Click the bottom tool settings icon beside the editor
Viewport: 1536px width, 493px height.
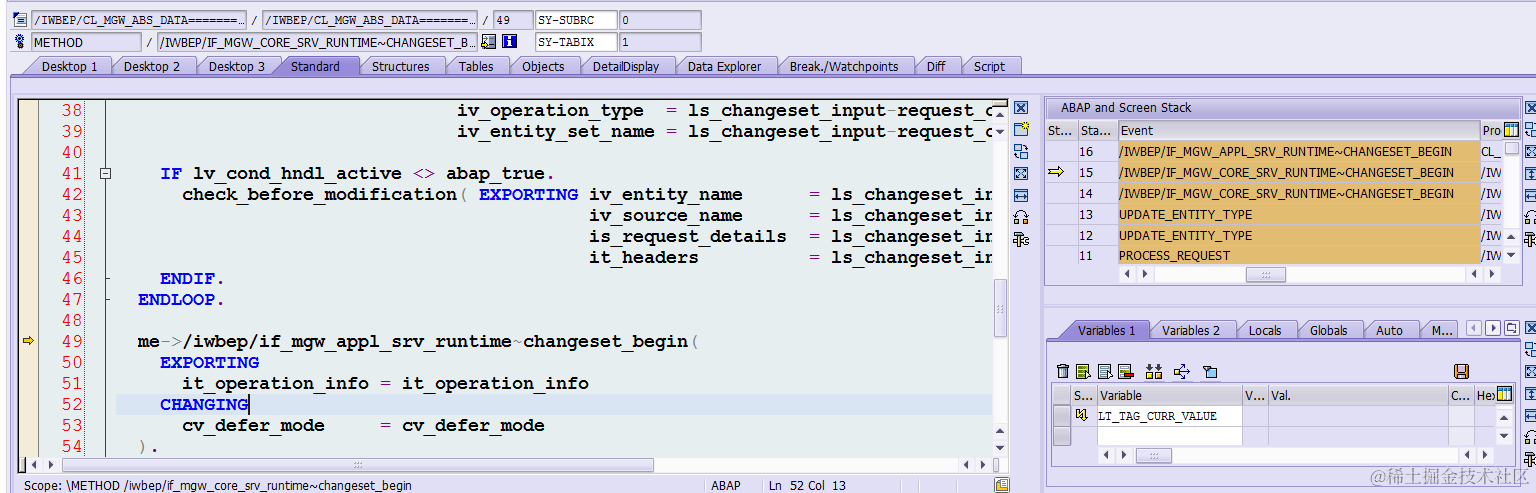(x=1021, y=239)
